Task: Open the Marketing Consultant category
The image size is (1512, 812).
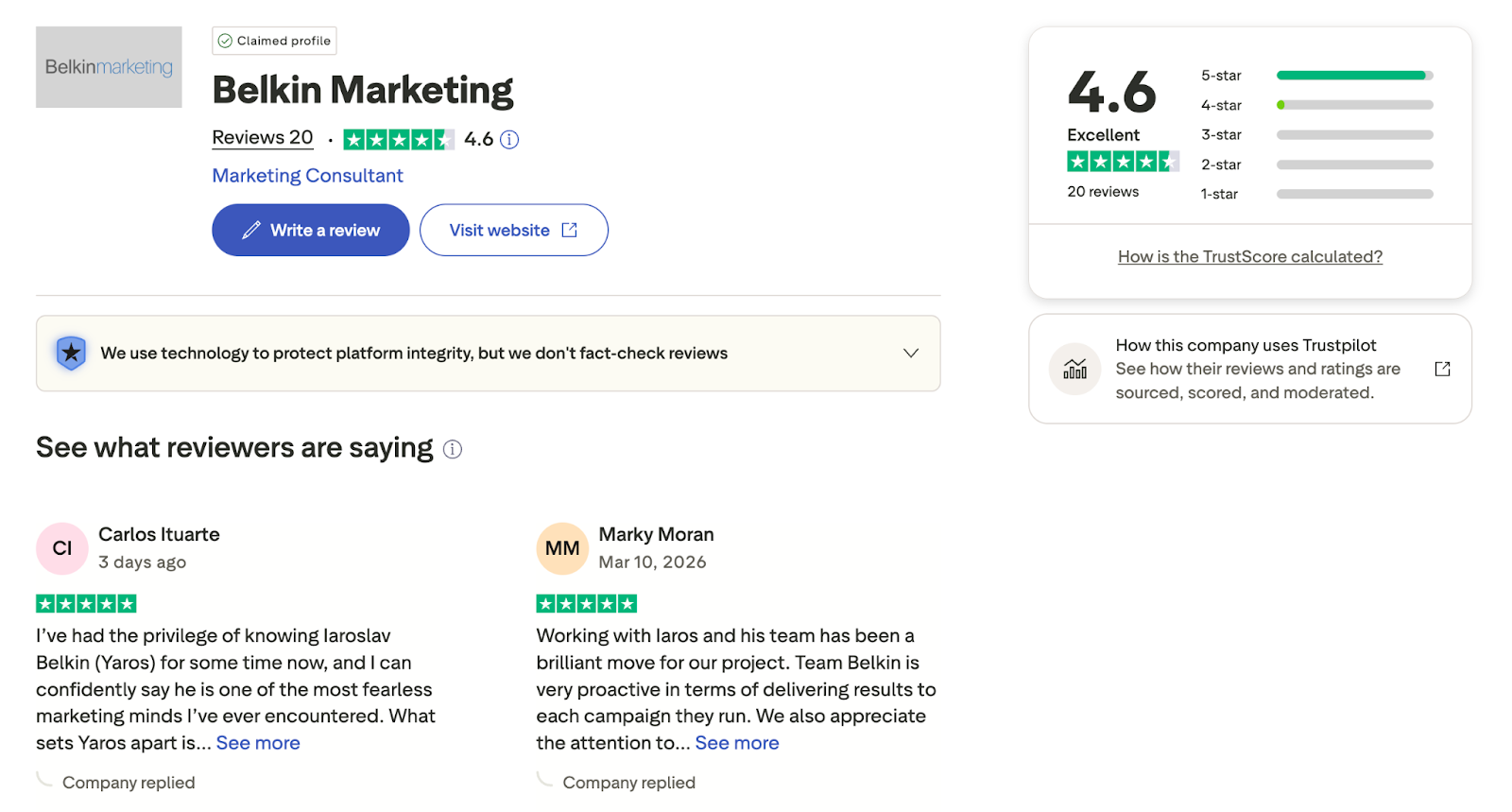Action: [x=306, y=175]
